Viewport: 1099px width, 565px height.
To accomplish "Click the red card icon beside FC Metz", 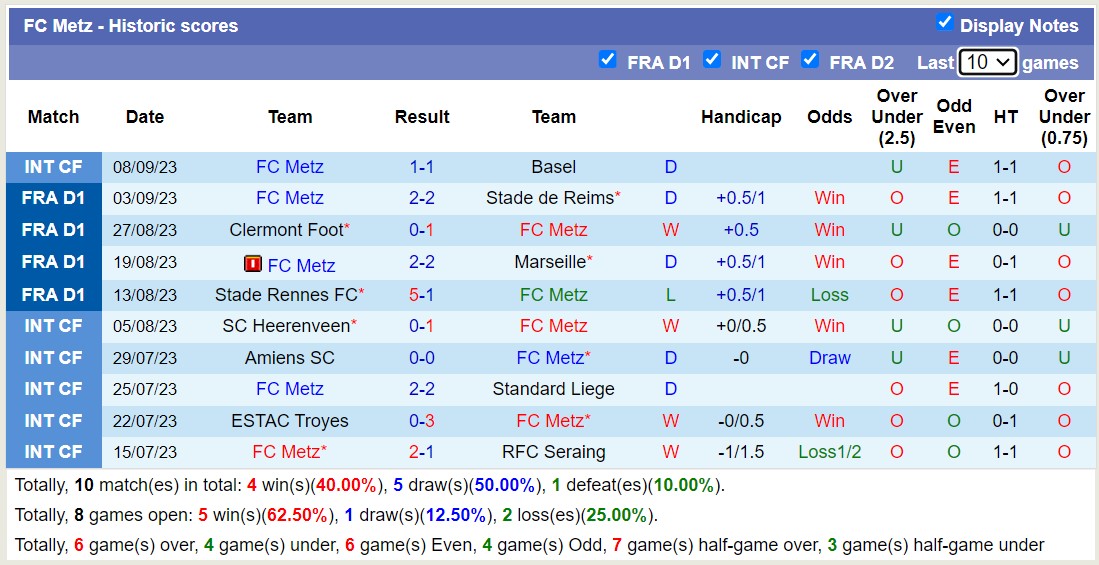I will point(253,265).
